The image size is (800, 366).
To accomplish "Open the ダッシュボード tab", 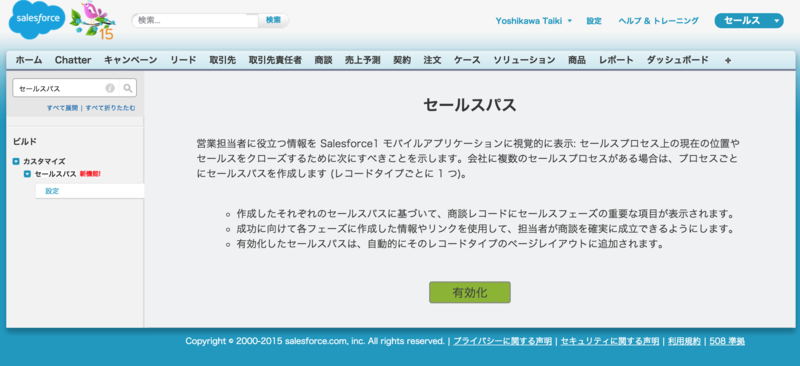I will pos(678,60).
